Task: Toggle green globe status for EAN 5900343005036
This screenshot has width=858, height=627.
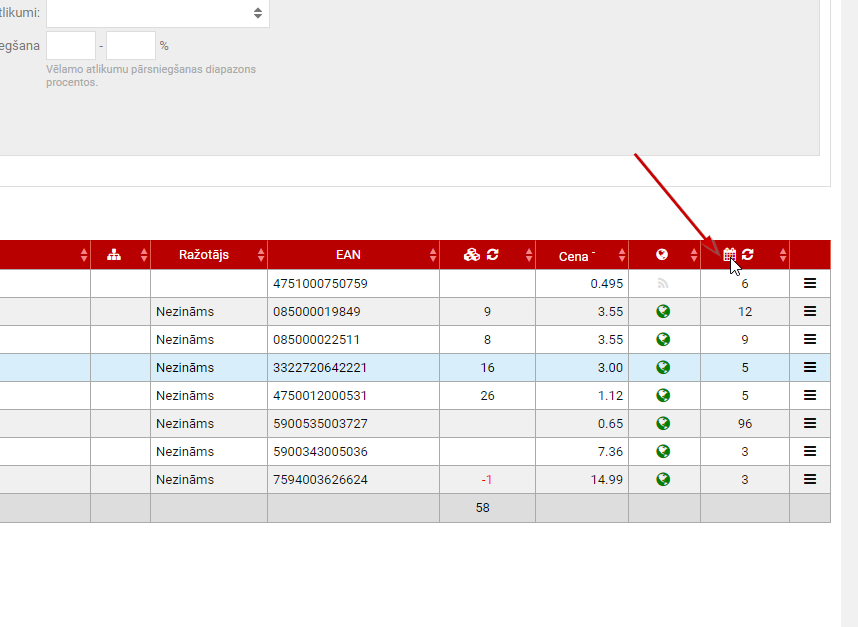Action: [x=662, y=452]
